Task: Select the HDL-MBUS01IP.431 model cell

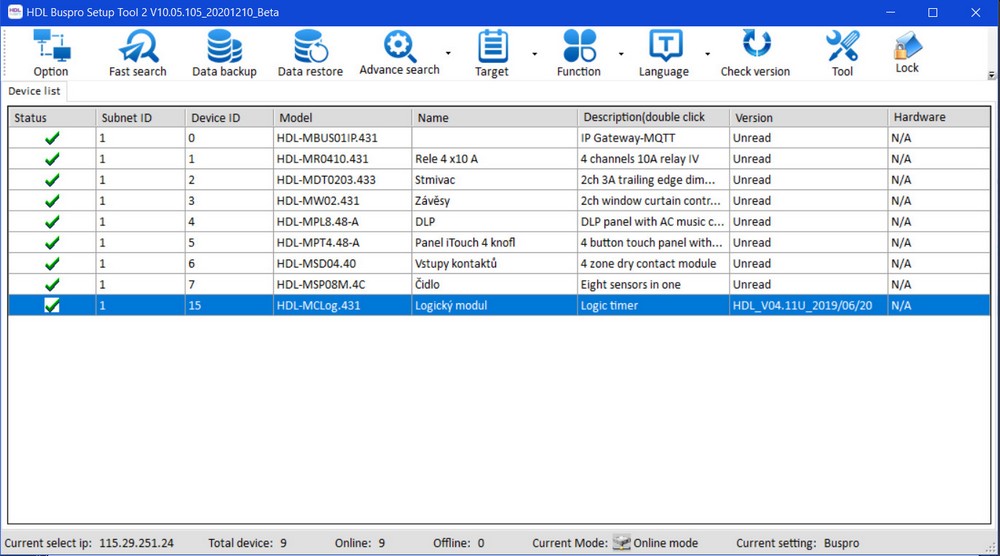Action: tap(342, 138)
